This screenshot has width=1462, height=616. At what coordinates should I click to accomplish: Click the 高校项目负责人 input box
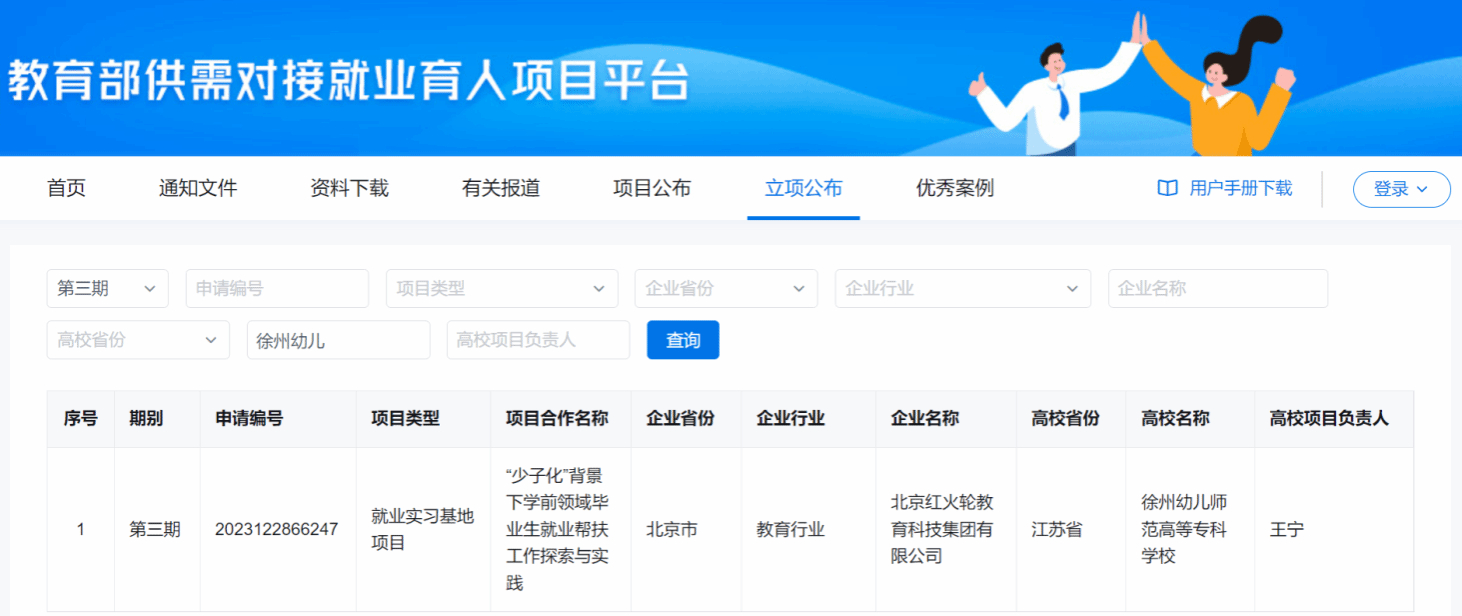(x=538, y=340)
